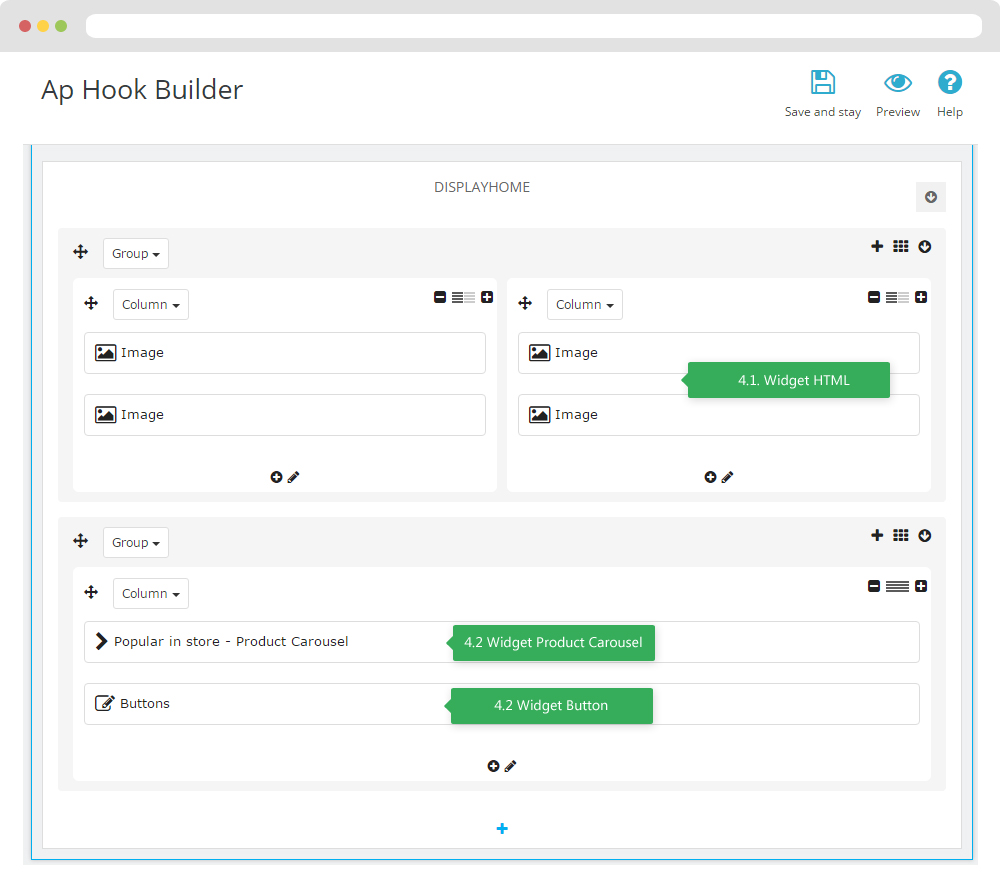Viewport: 1000px width, 877px height.
Task: Select second Image widget in right Column
Action: (x=719, y=415)
